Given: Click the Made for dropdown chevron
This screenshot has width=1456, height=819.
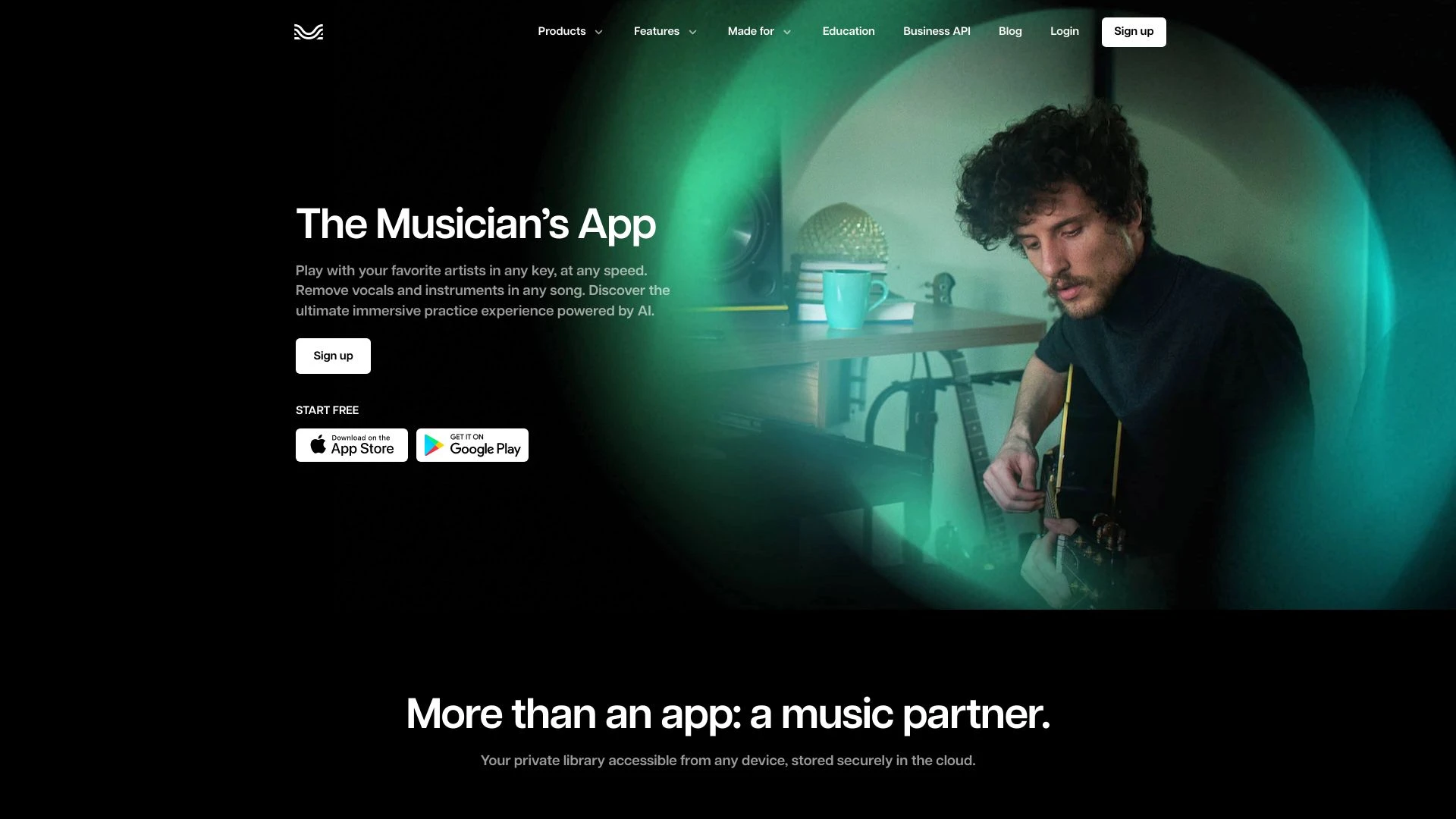Looking at the screenshot, I should point(786,32).
